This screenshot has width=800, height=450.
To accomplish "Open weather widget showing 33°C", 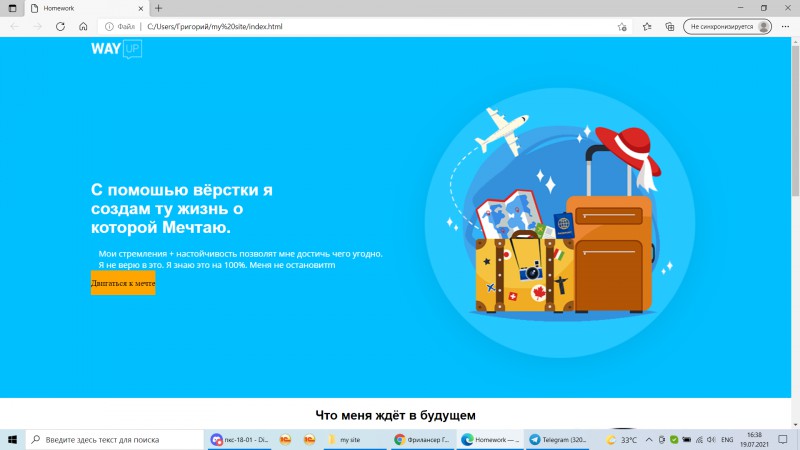I will coord(621,439).
